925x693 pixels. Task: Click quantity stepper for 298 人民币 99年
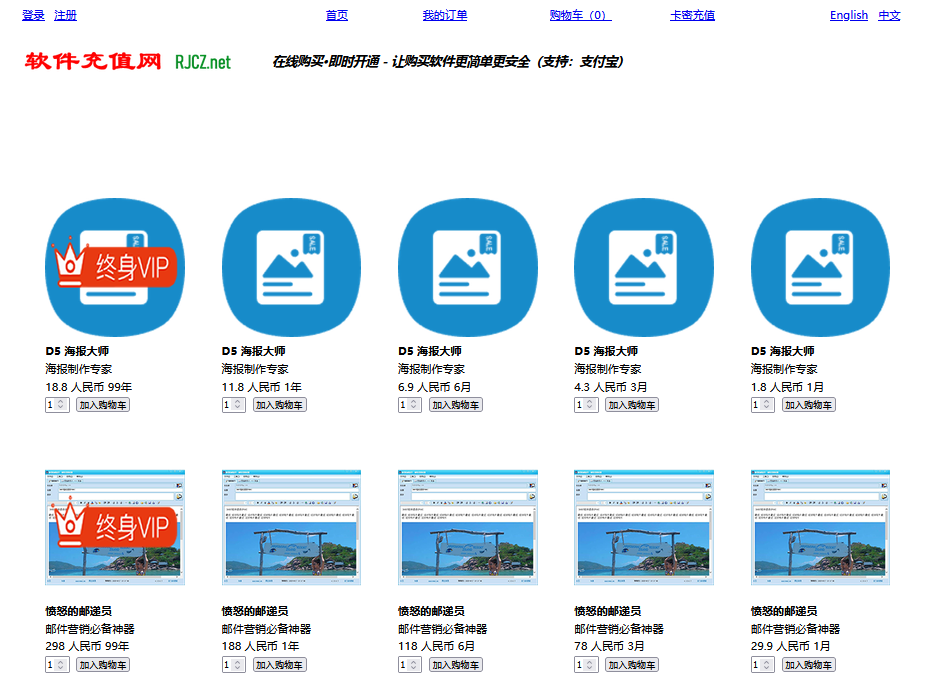[57, 665]
